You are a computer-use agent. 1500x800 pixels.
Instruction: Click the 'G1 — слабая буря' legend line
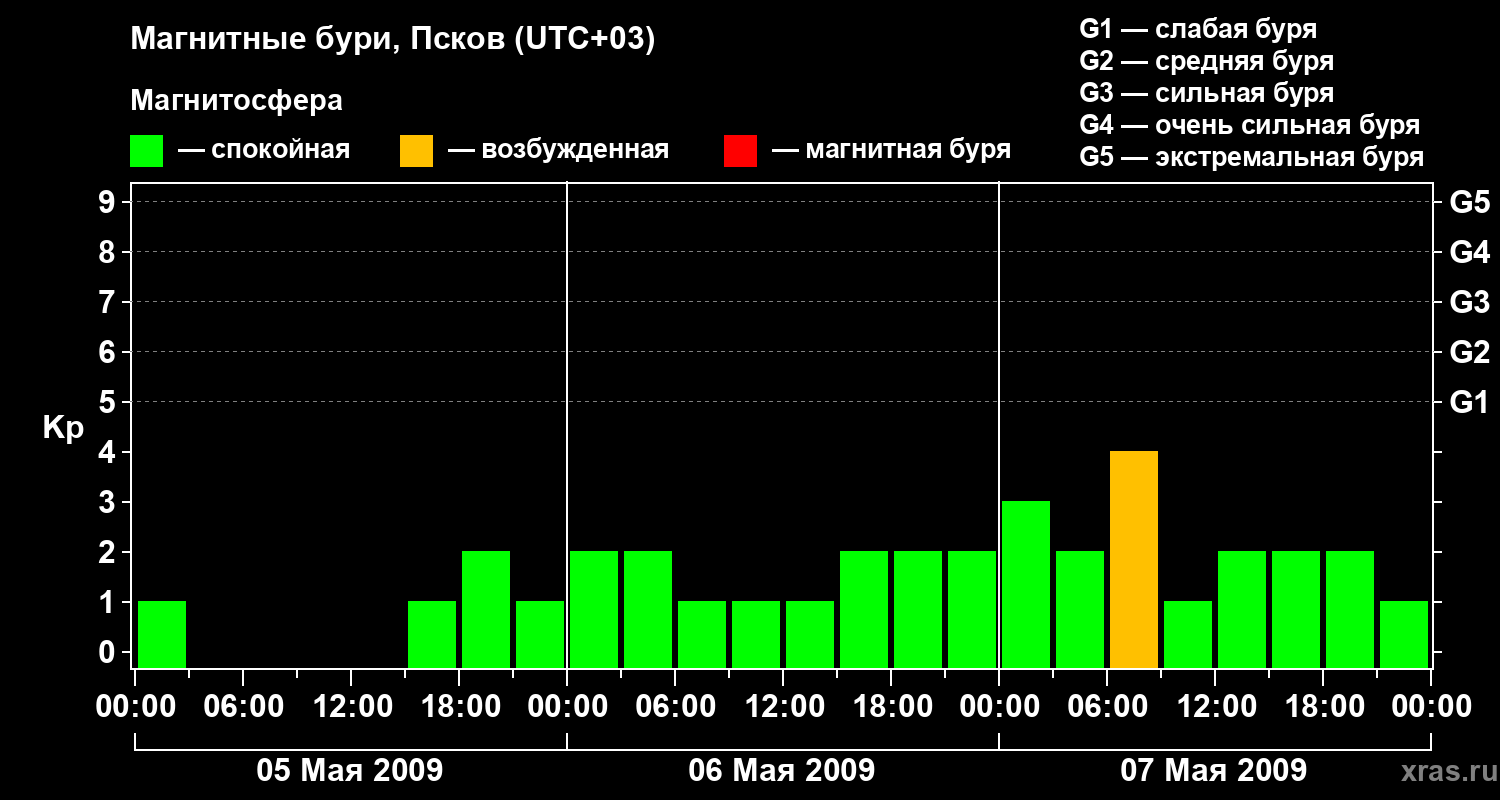coord(1198,29)
